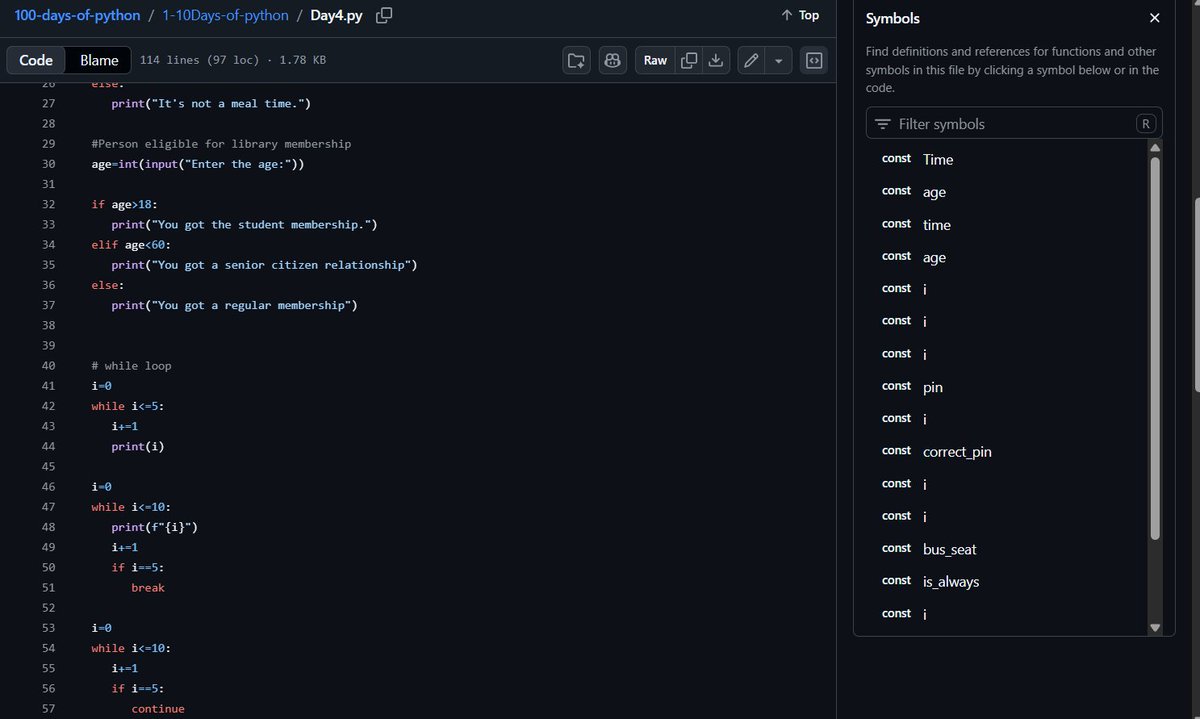Click line number 30
The width and height of the screenshot is (1200, 719).
(49, 164)
